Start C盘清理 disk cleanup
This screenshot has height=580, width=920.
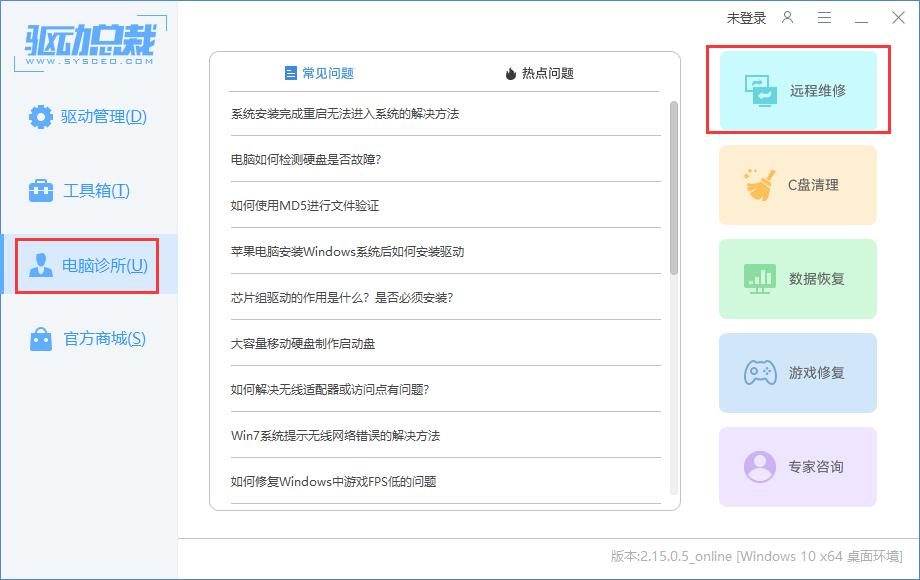(x=795, y=184)
